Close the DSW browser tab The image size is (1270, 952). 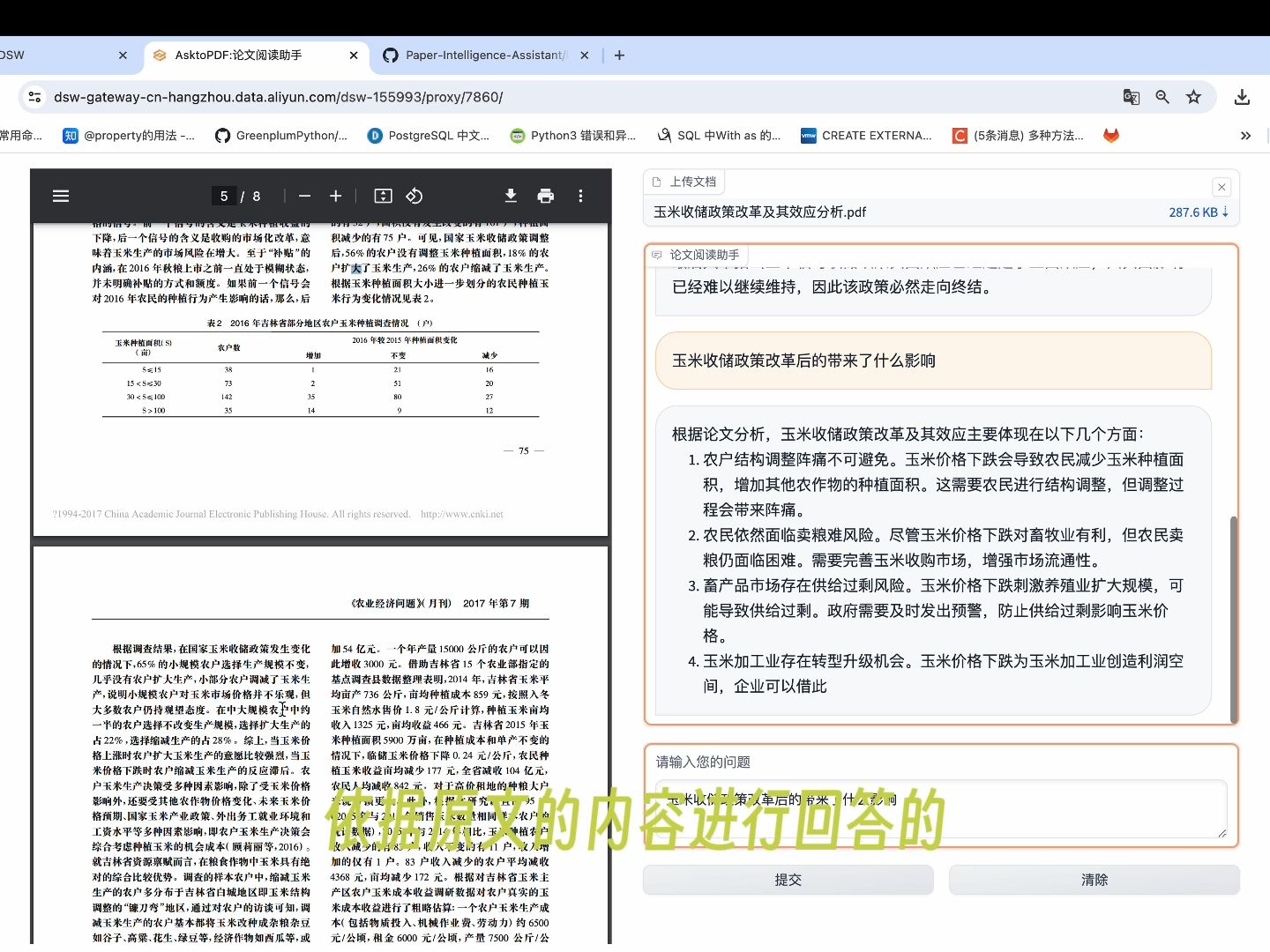[x=123, y=55]
